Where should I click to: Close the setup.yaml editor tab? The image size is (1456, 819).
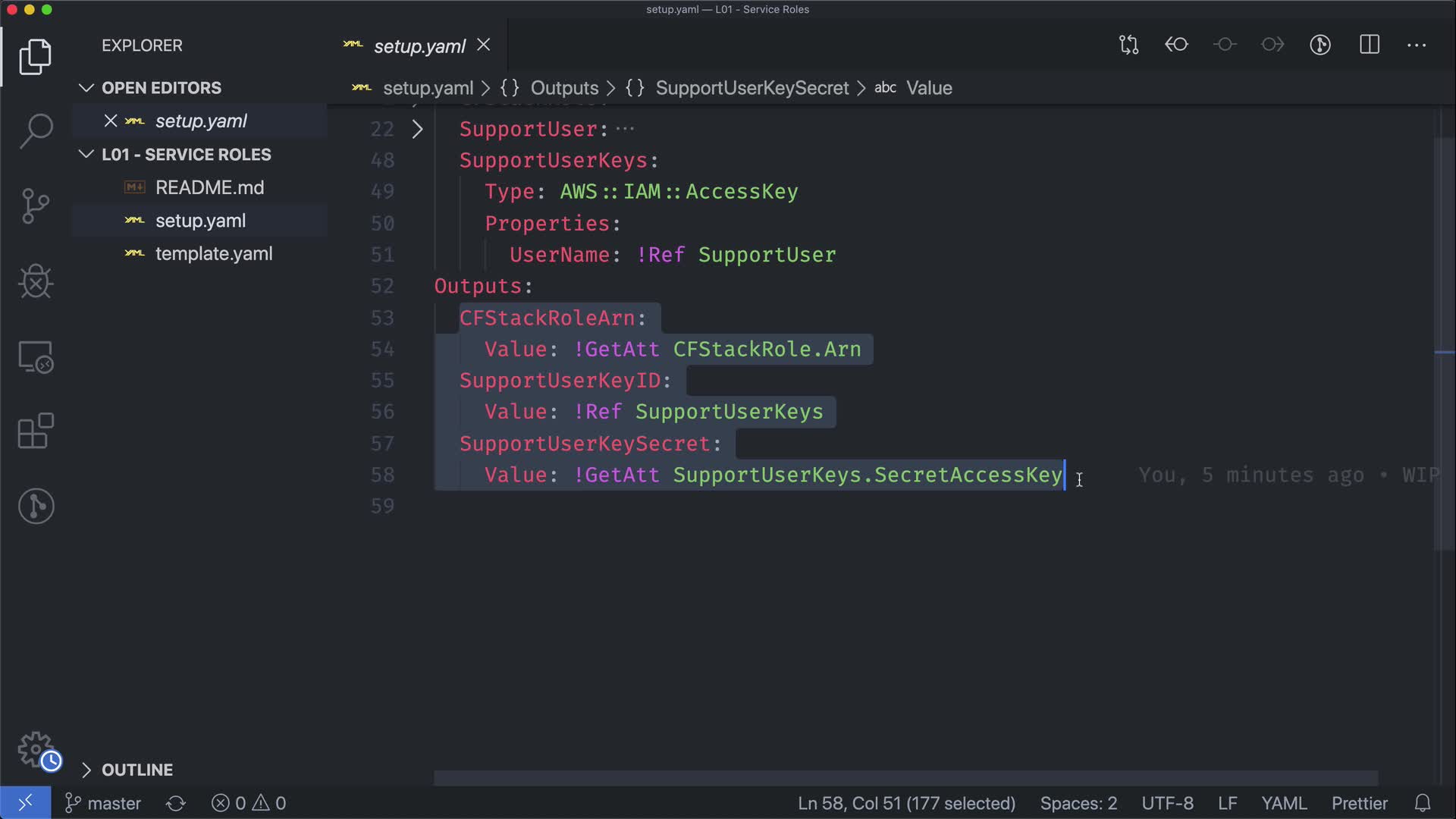click(x=484, y=45)
